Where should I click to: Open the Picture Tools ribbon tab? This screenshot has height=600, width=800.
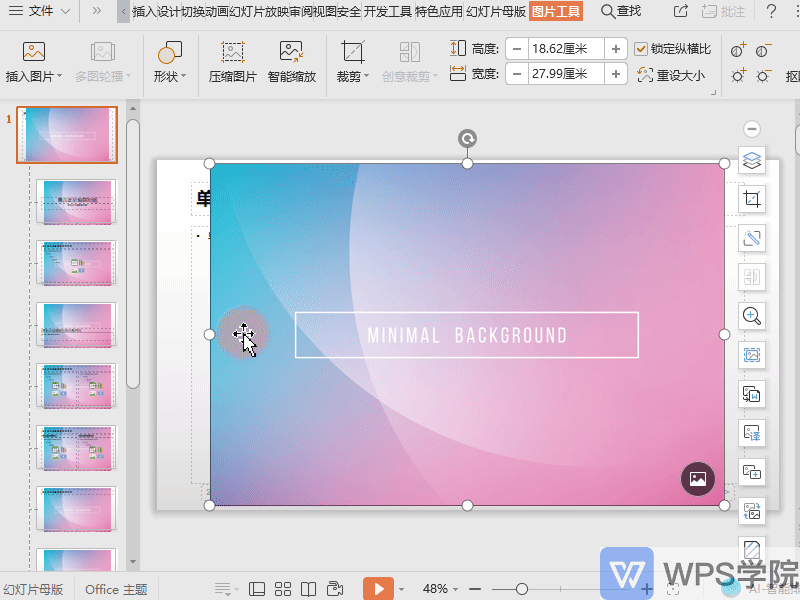click(x=555, y=11)
